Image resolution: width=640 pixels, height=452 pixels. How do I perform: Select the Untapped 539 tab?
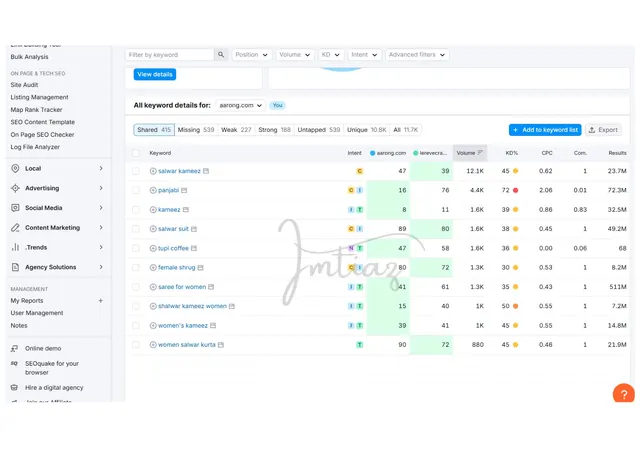coord(319,130)
